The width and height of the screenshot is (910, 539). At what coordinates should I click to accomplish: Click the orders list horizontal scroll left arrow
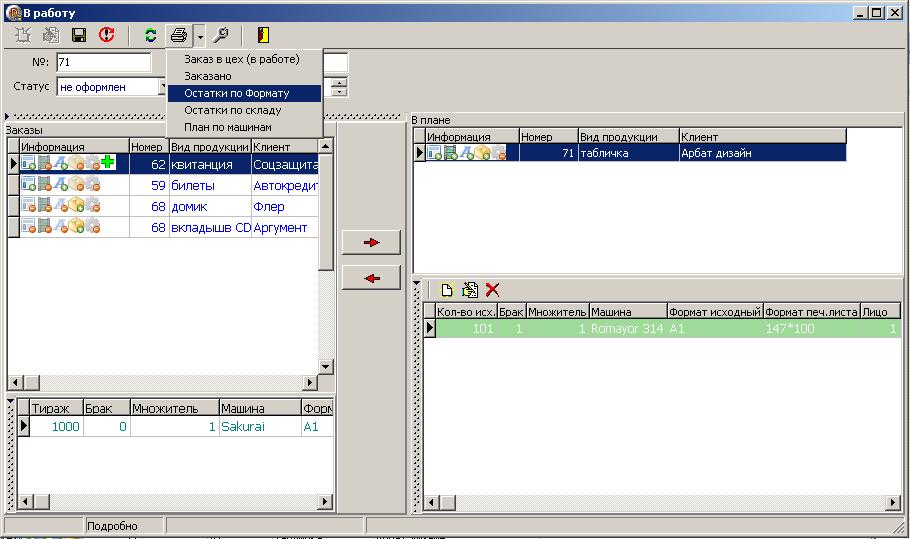tap(16, 382)
